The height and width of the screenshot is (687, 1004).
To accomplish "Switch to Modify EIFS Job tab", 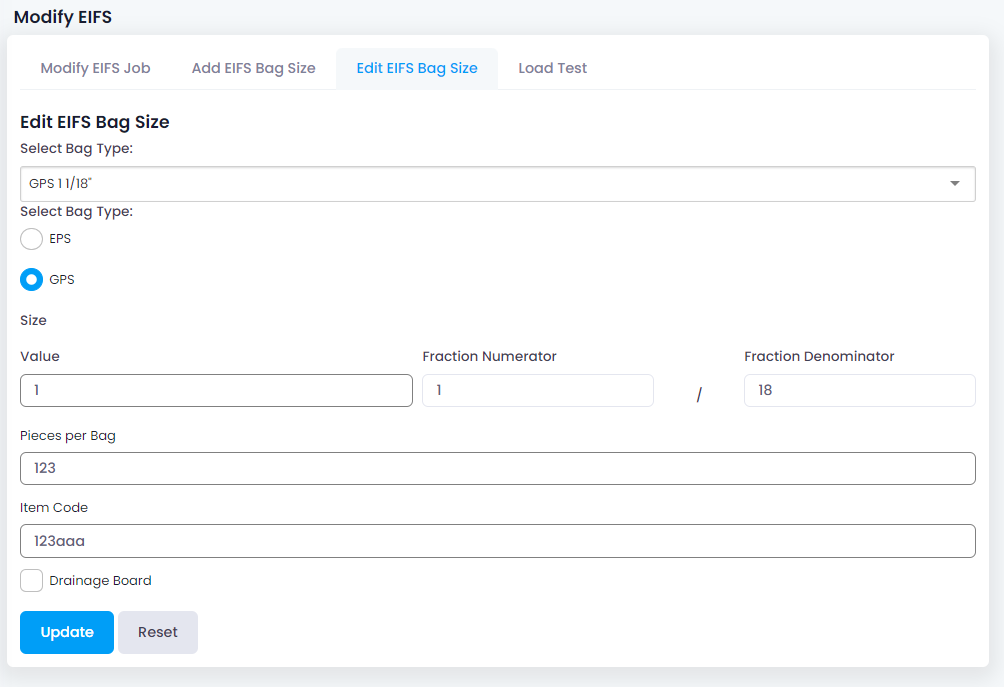I will click(x=95, y=69).
